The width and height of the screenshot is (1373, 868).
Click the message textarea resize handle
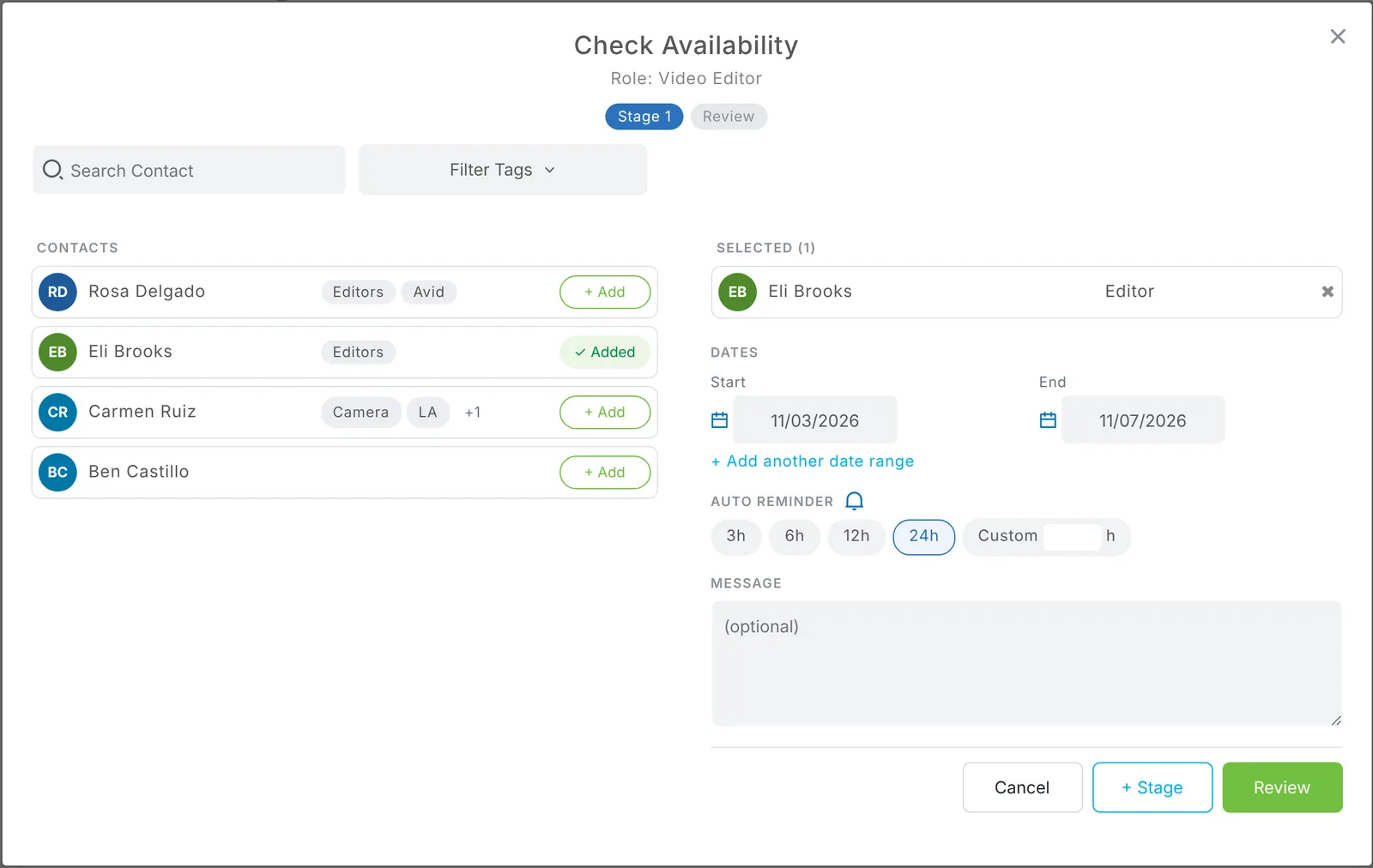pyautogui.click(x=1336, y=720)
